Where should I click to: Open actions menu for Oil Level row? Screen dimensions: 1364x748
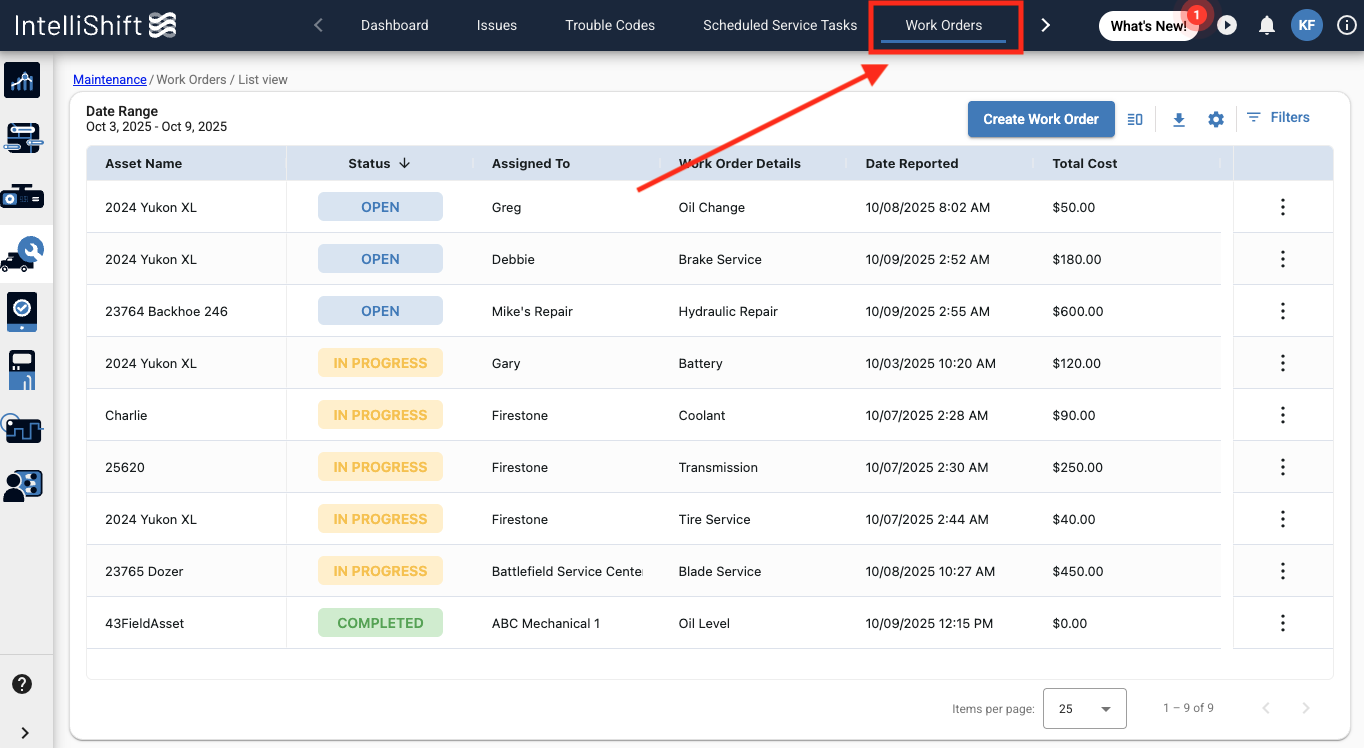click(x=1283, y=623)
